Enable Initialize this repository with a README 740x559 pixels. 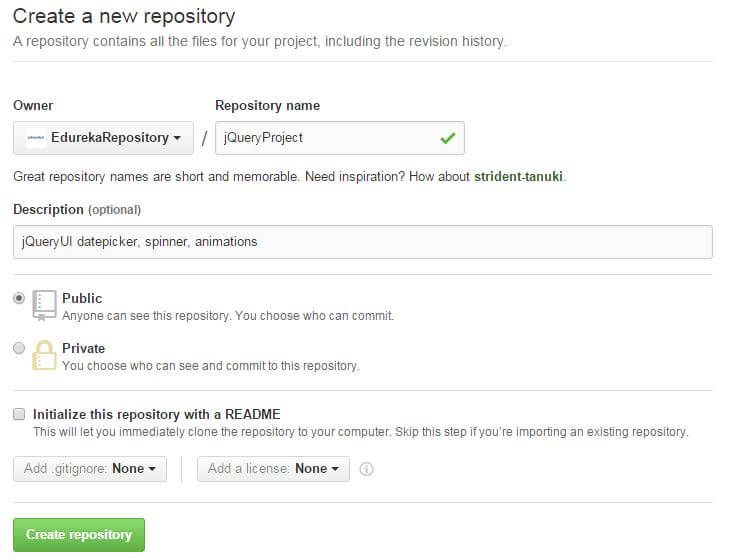click(x=19, y=415)
